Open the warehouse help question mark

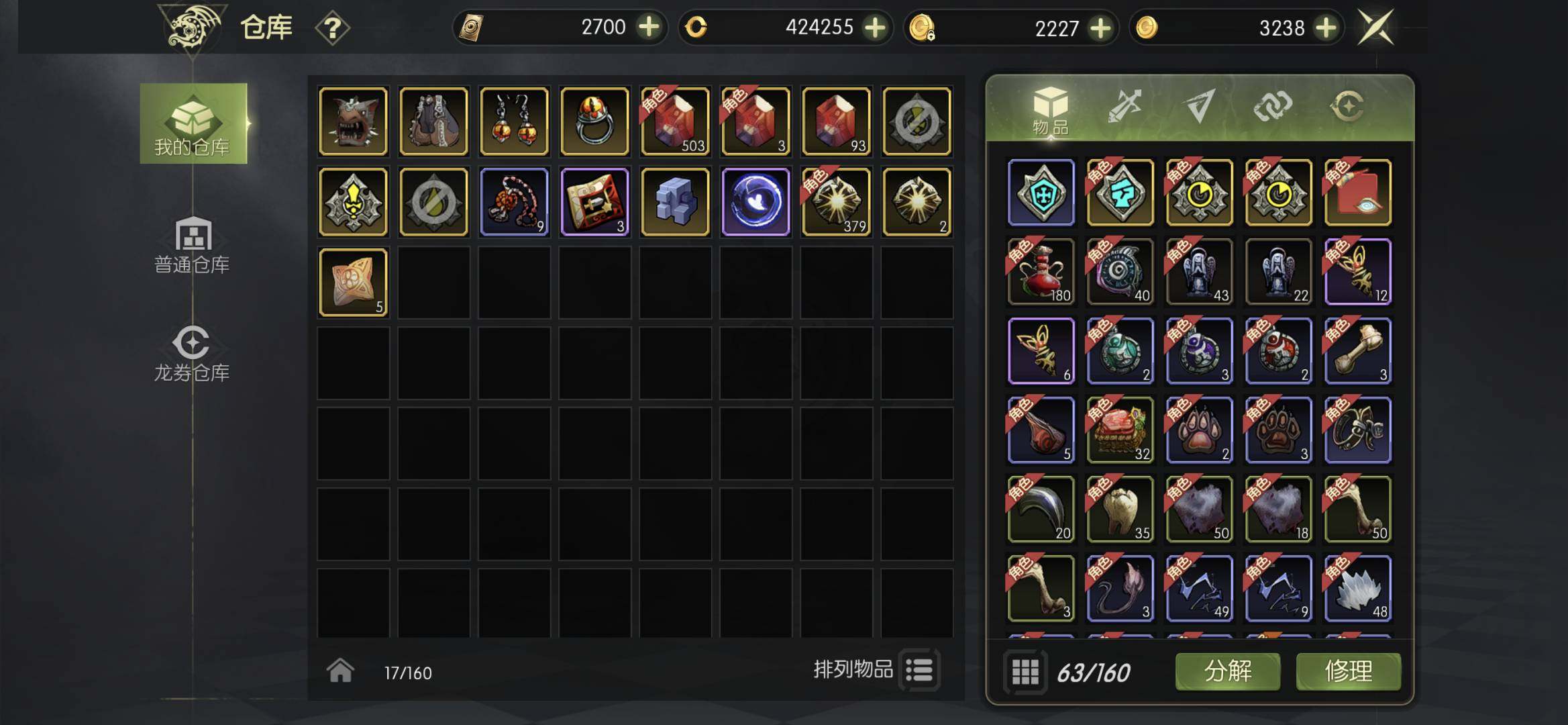[x=332, y=28]
